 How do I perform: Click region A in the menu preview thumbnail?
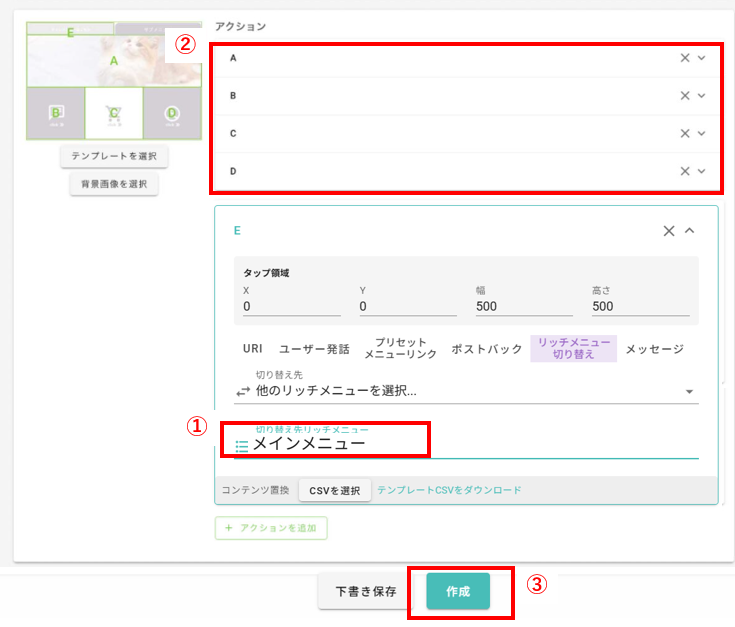[113, 61]
